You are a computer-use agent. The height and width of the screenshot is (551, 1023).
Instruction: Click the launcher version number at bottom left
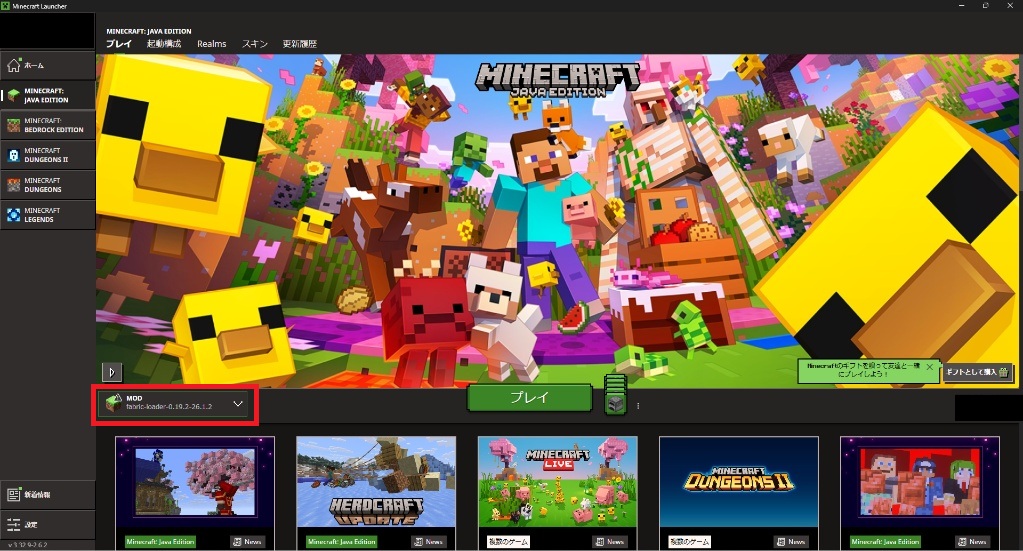click(27, 545)
